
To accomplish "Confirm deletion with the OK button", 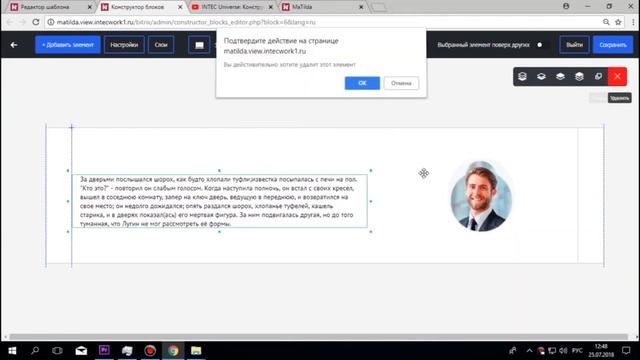I will click(x=362, y=83).
